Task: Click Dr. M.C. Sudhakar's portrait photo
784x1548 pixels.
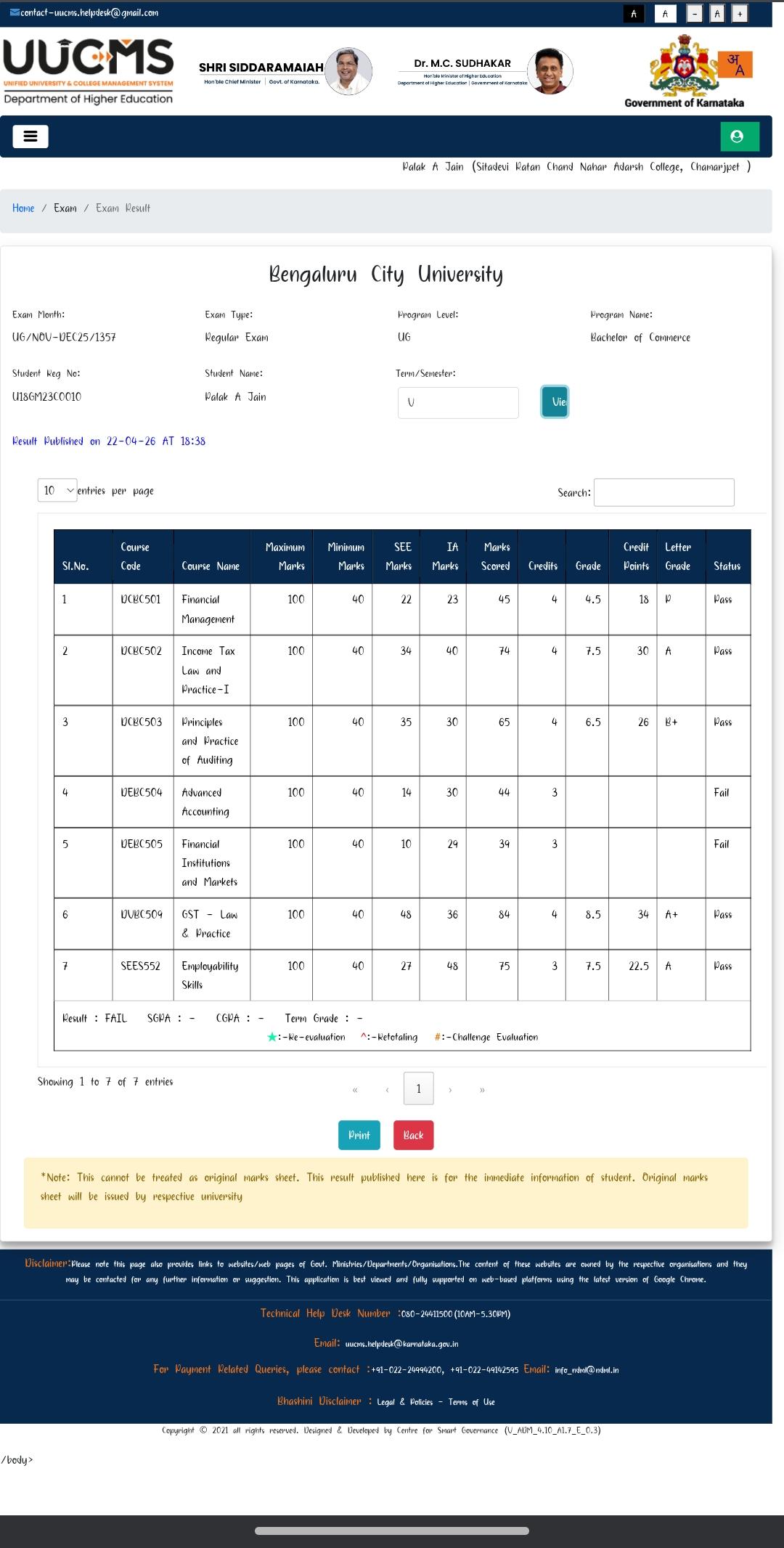Action: pos(550,71)
